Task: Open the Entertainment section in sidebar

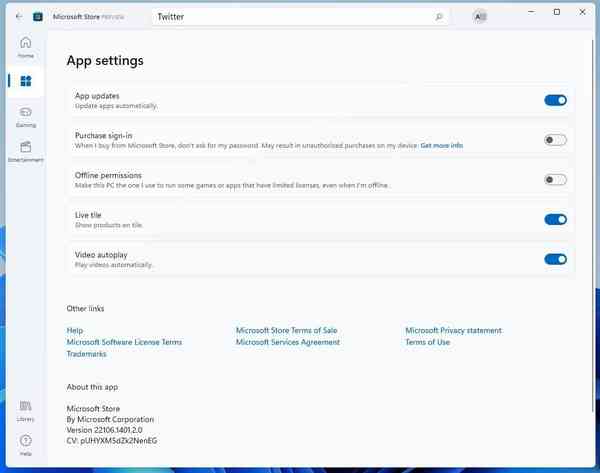Action: [26, 152]
